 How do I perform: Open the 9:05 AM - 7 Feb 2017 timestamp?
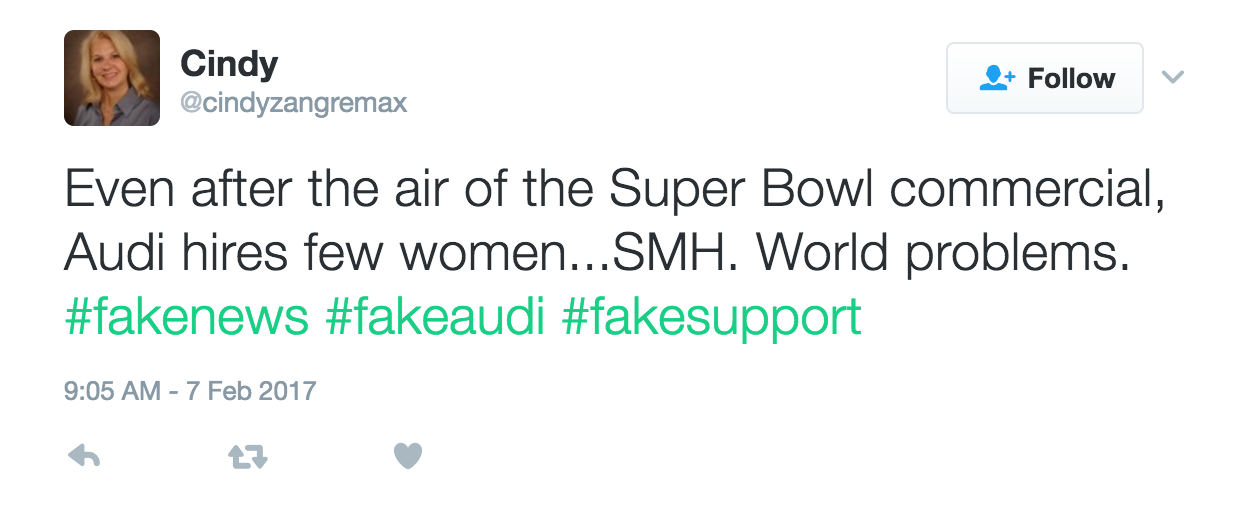pos(190,390)
